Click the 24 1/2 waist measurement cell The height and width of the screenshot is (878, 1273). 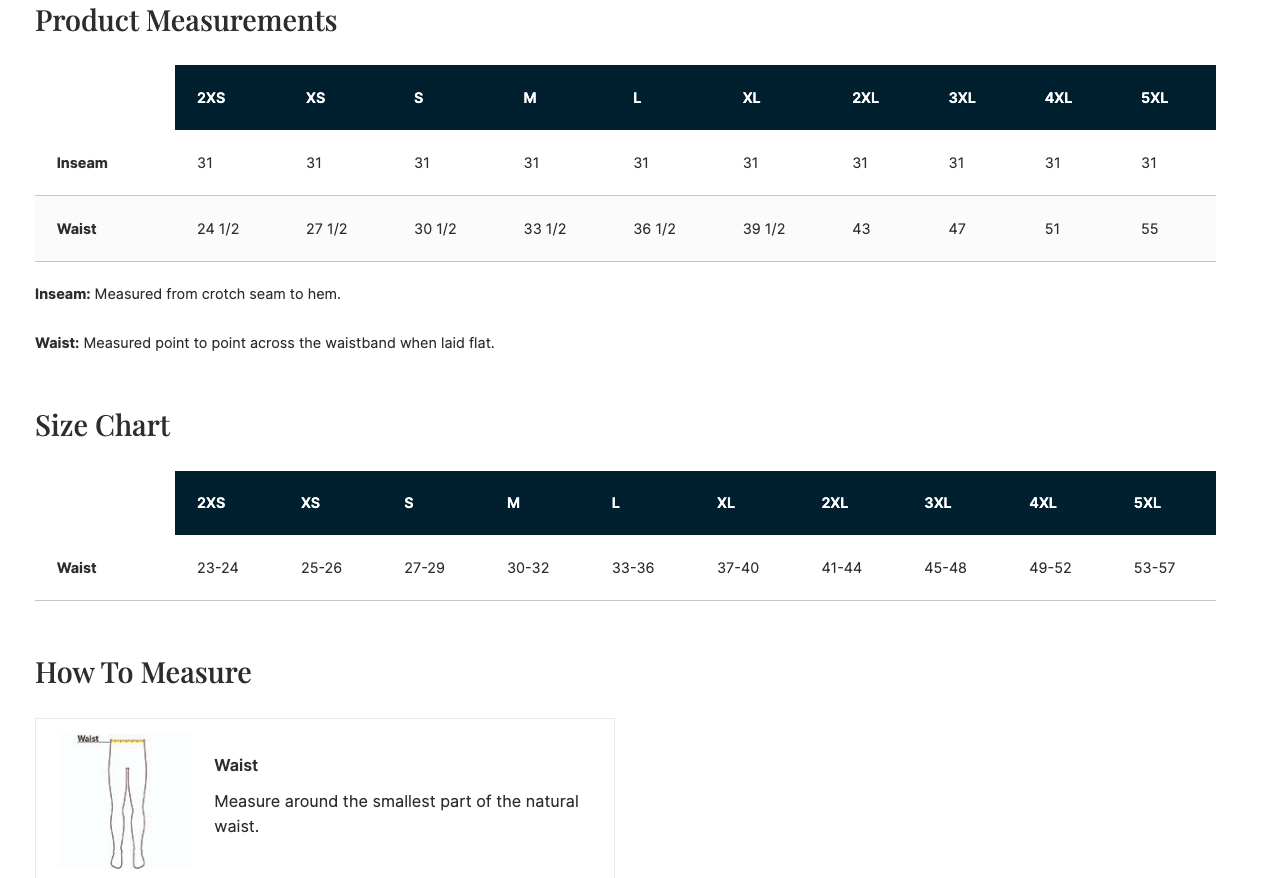[x=218, y=229]
